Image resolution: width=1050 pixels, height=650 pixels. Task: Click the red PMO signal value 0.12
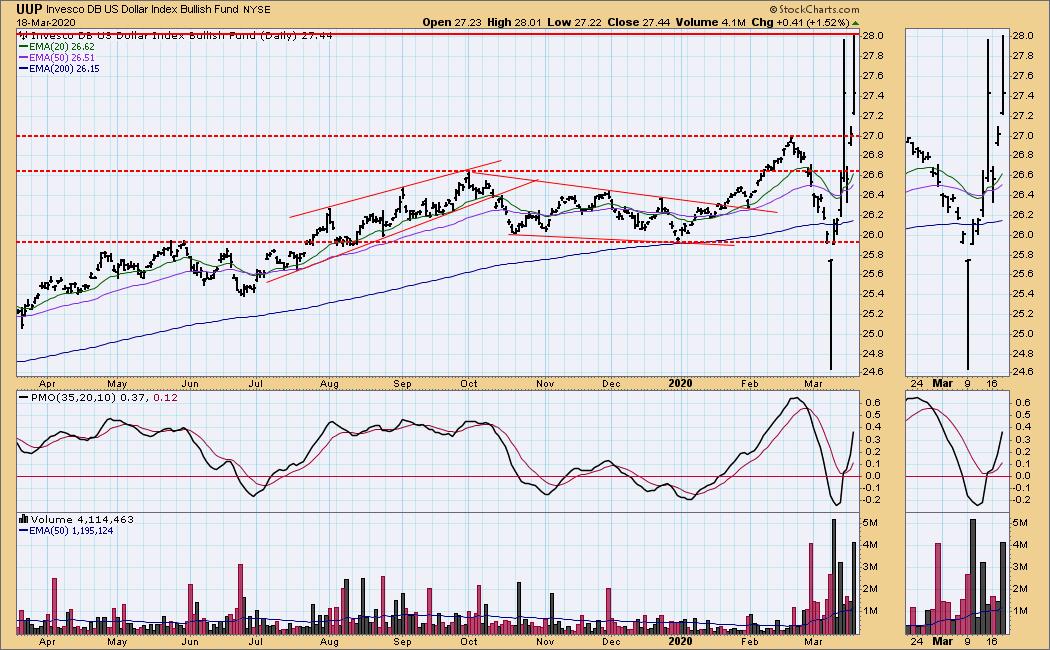tap(166, 398)
